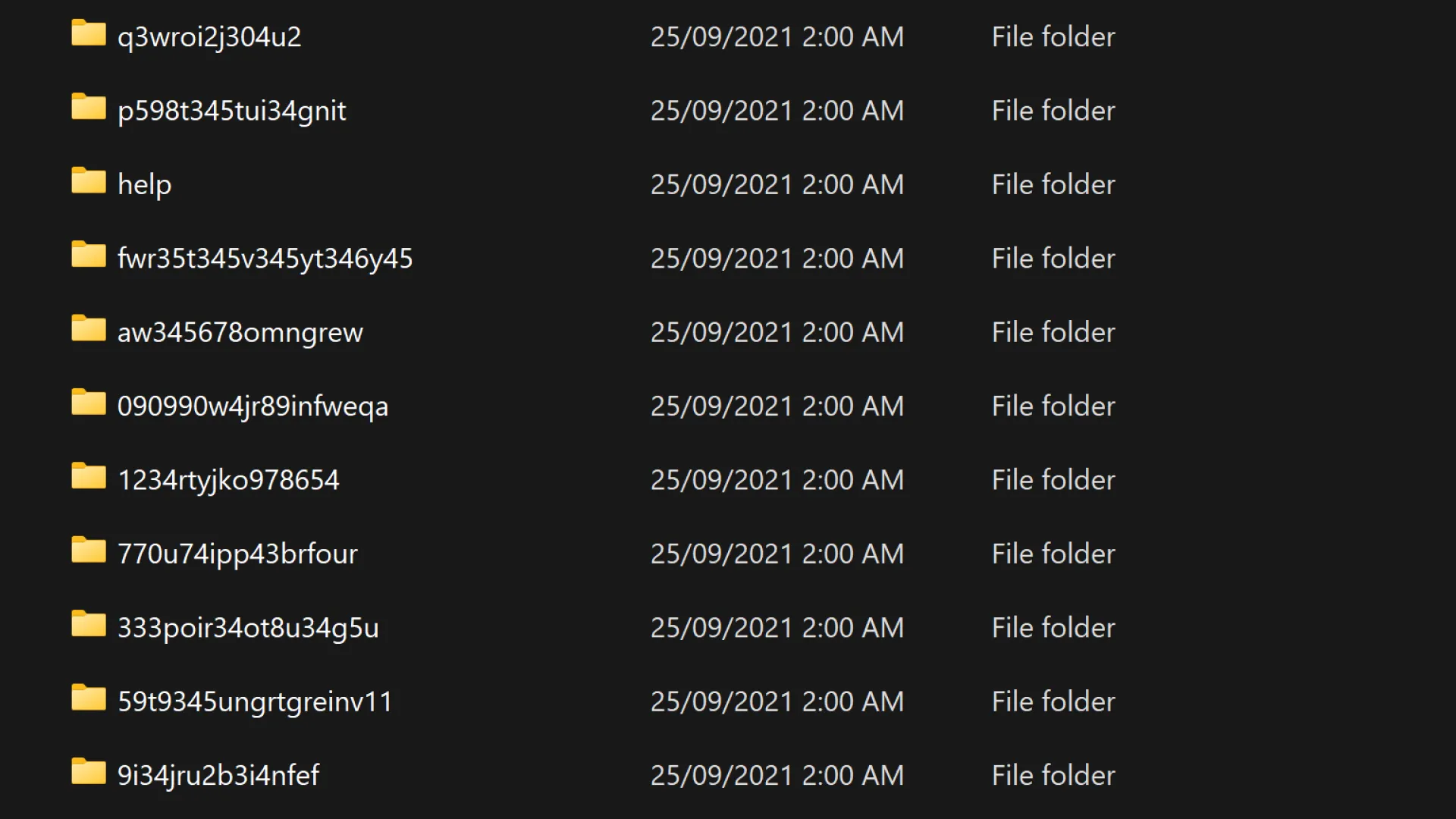1456x819 pixels.
Task: Click date modified of p598t345tui34gnit row
Action: (x=777, y=111)
